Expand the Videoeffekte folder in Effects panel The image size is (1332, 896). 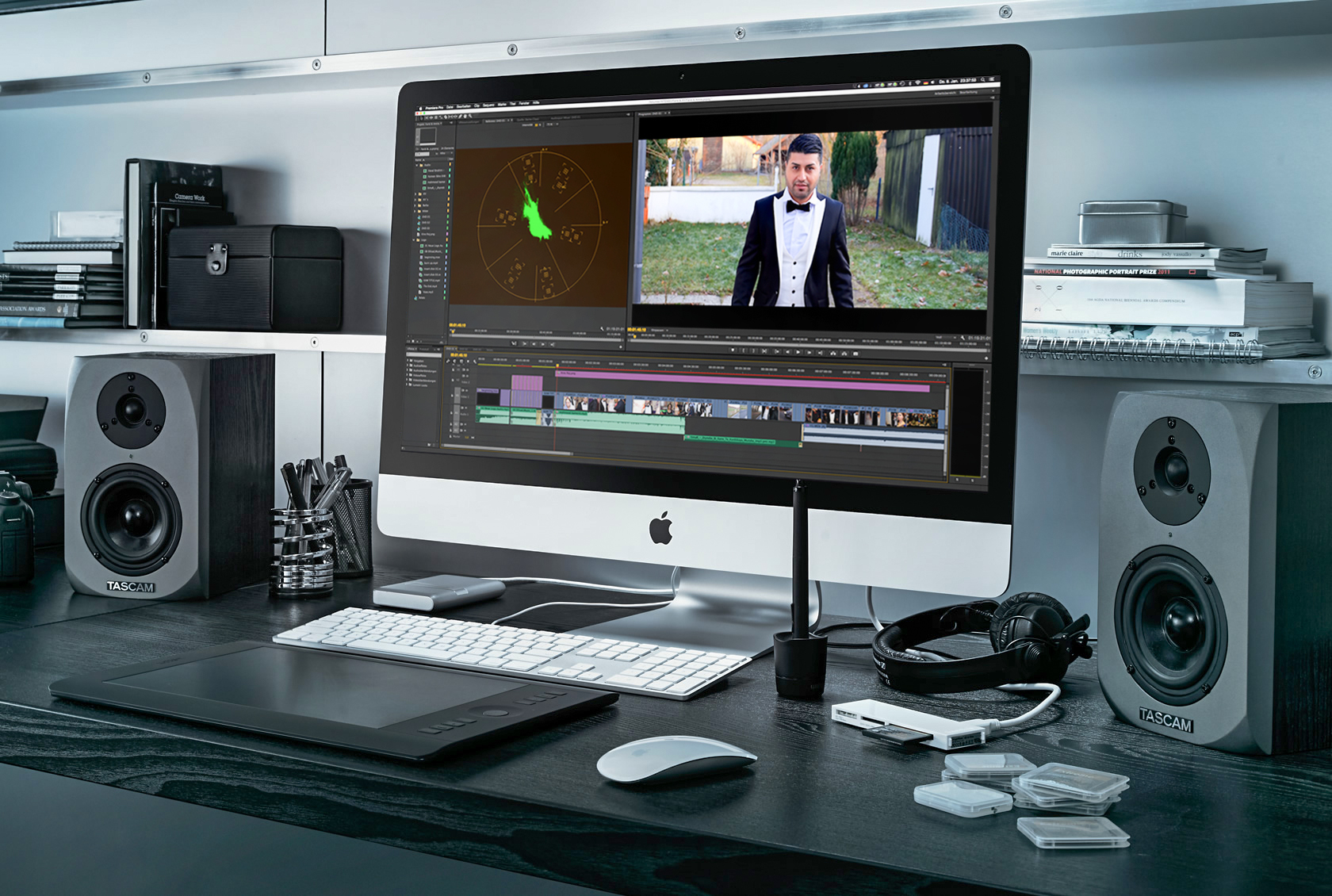click(x=408, y=376)
